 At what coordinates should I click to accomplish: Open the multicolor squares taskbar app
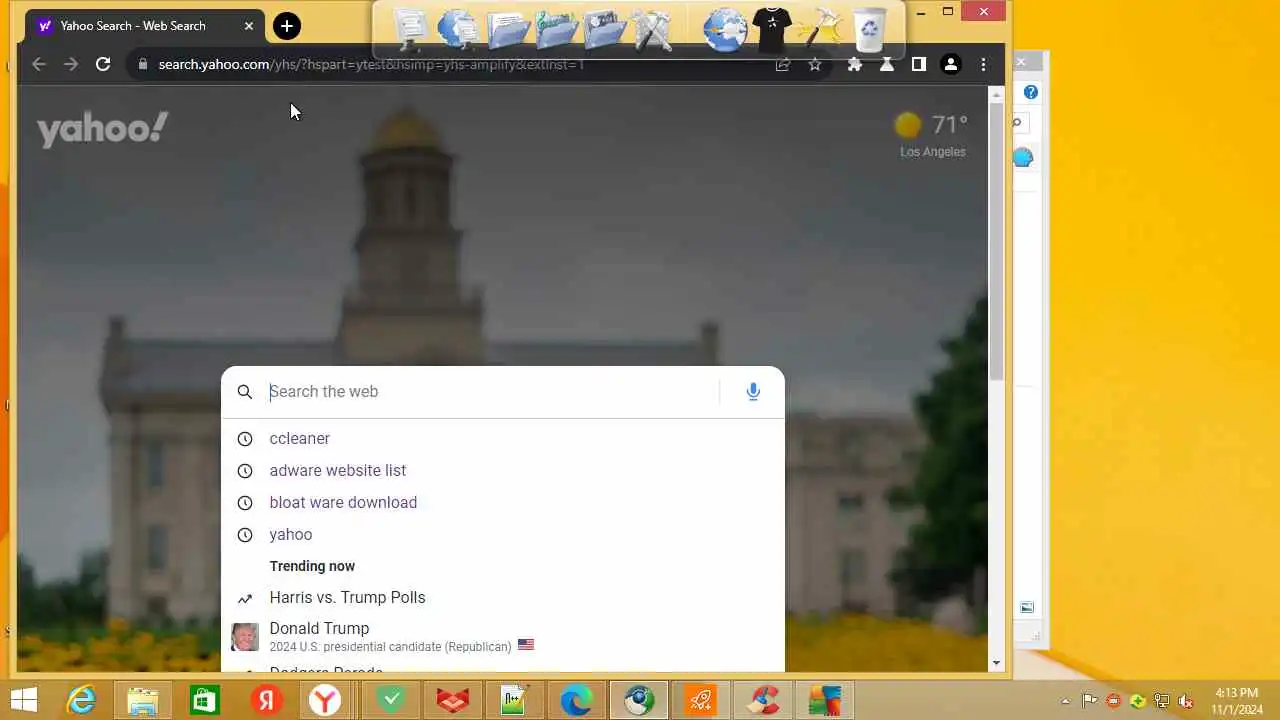coord(825,700)
